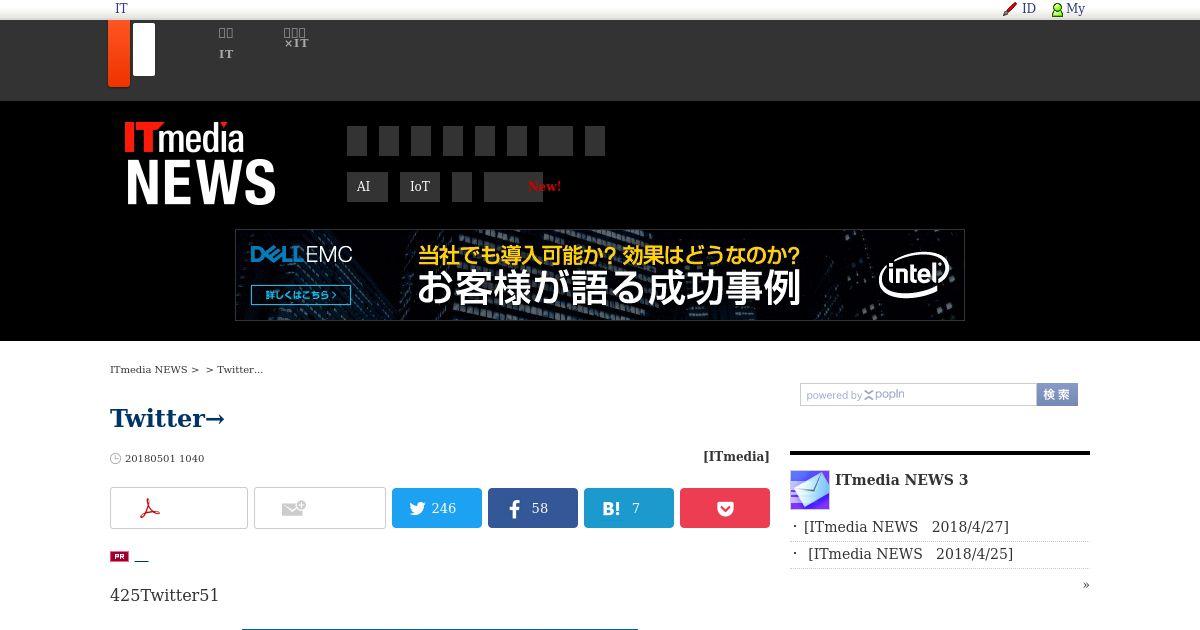Viewport: 1200px width, 630px height.
Task: Click the green person My icon
Action: click(1057, 9)
